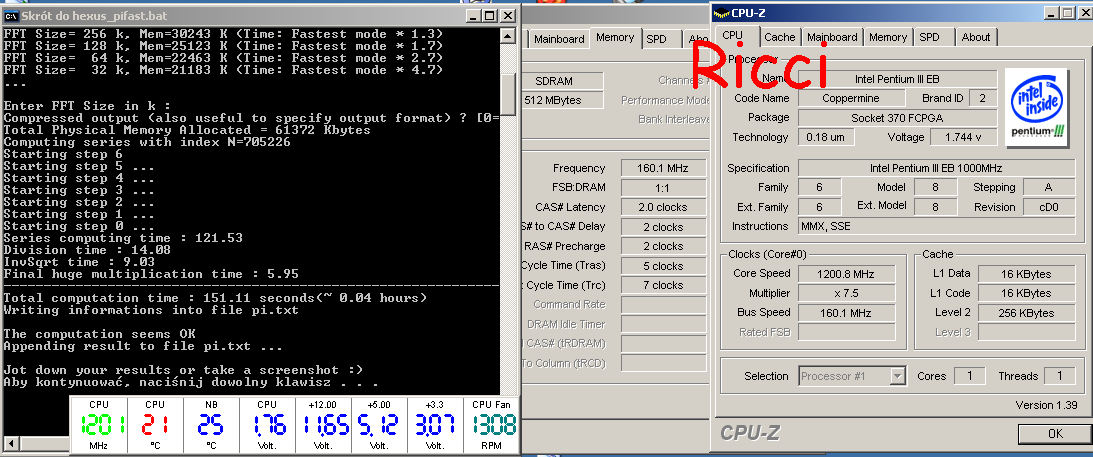1093x457 pixels.
Task: Switch to the Cache tab in CPU-Z
Action: tap(779, 37)
